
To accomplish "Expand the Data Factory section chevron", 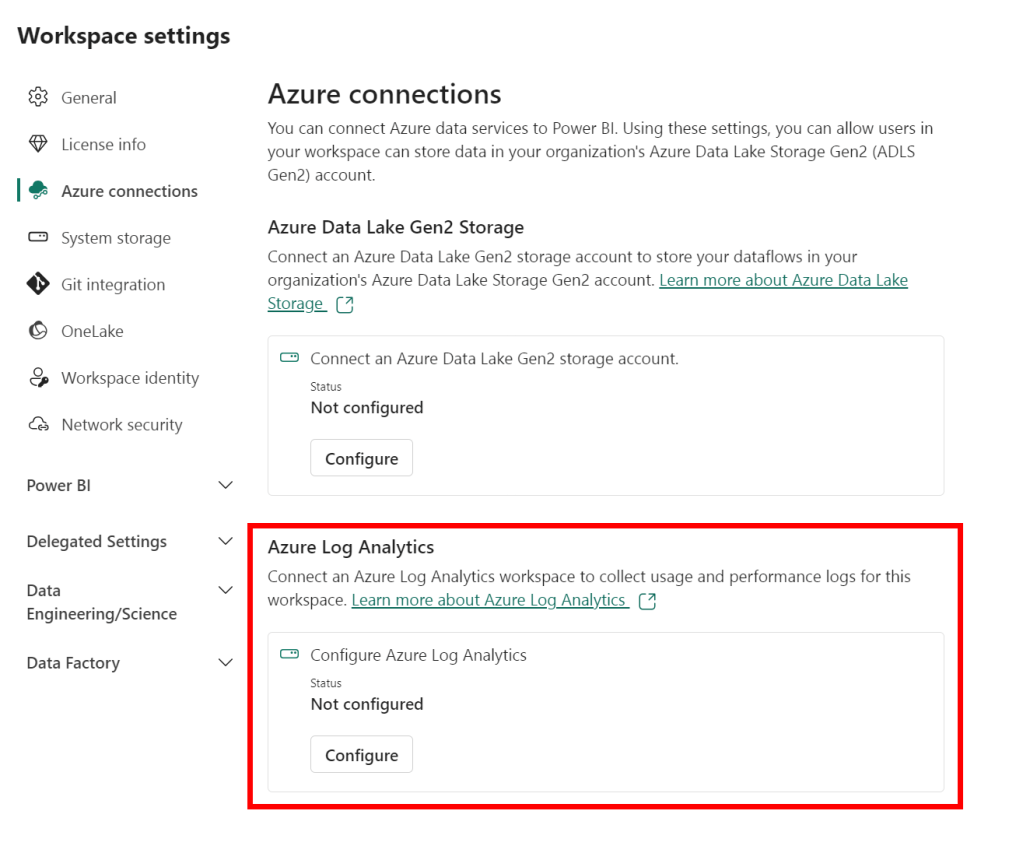I will [226, 662].
